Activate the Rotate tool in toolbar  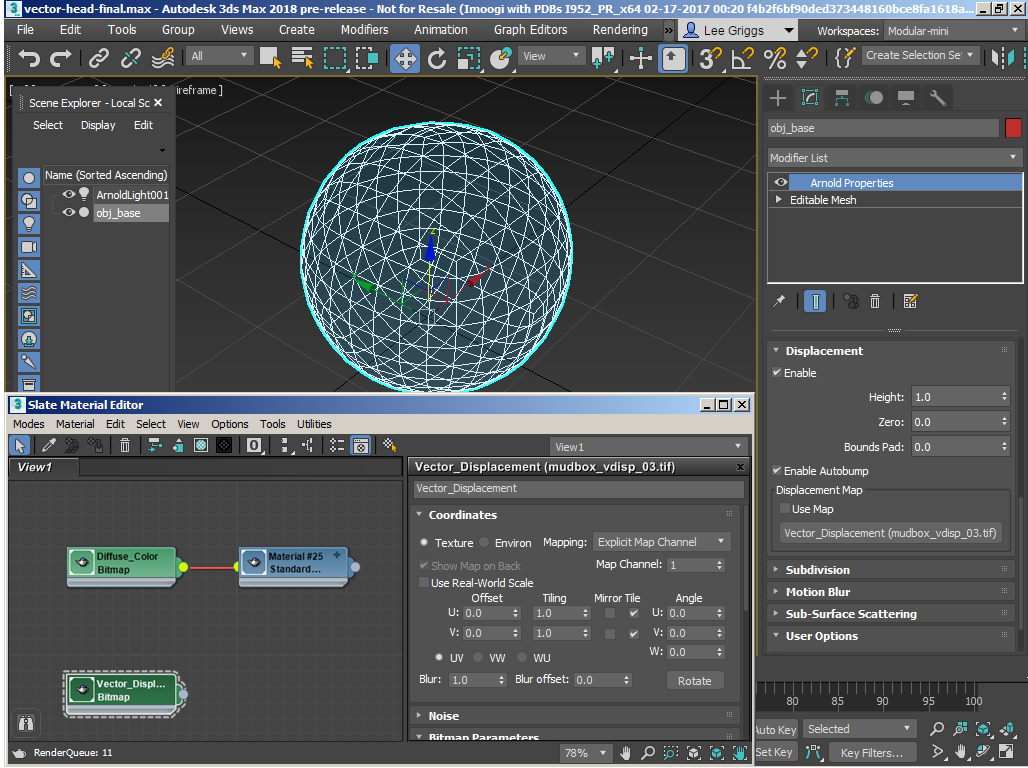pyautogui.click(x=437, y=59)
